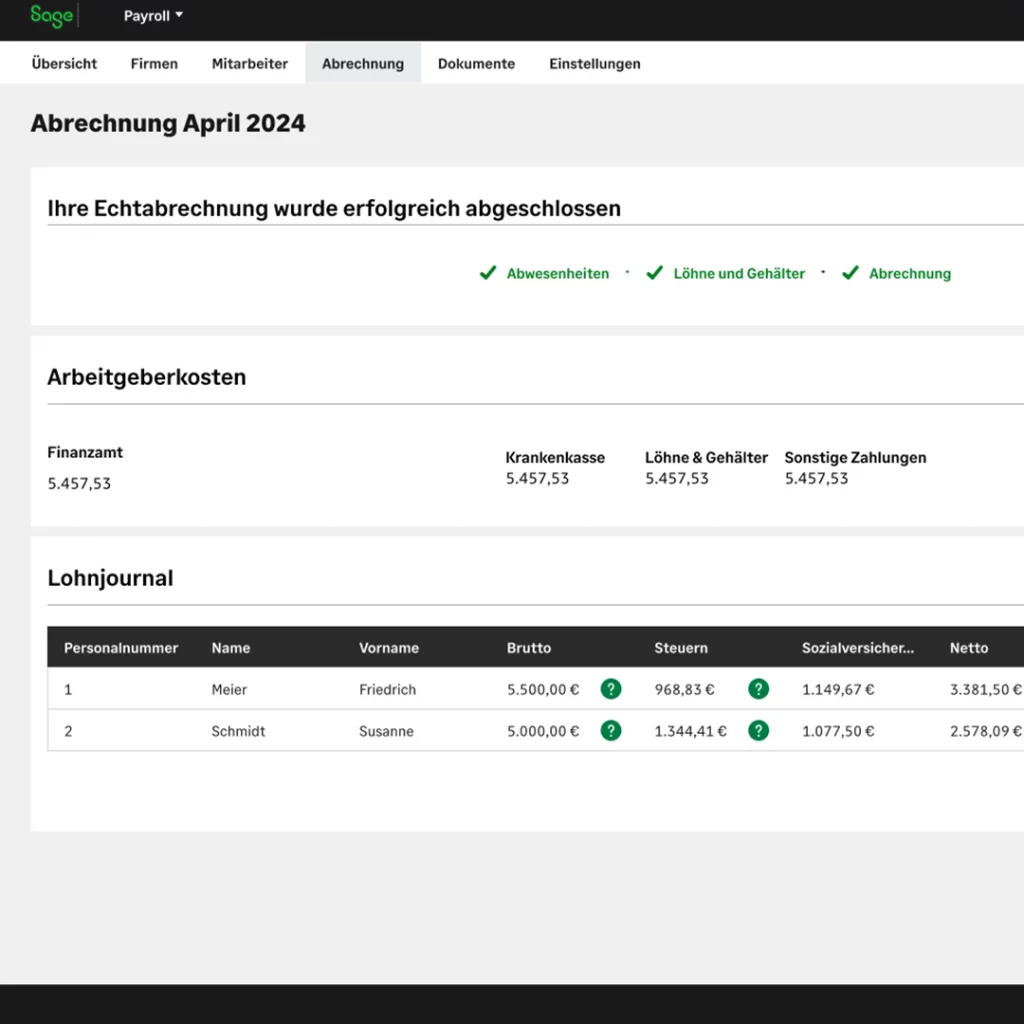
Task: Select the Meier name cell
Action: coord(229,690)
